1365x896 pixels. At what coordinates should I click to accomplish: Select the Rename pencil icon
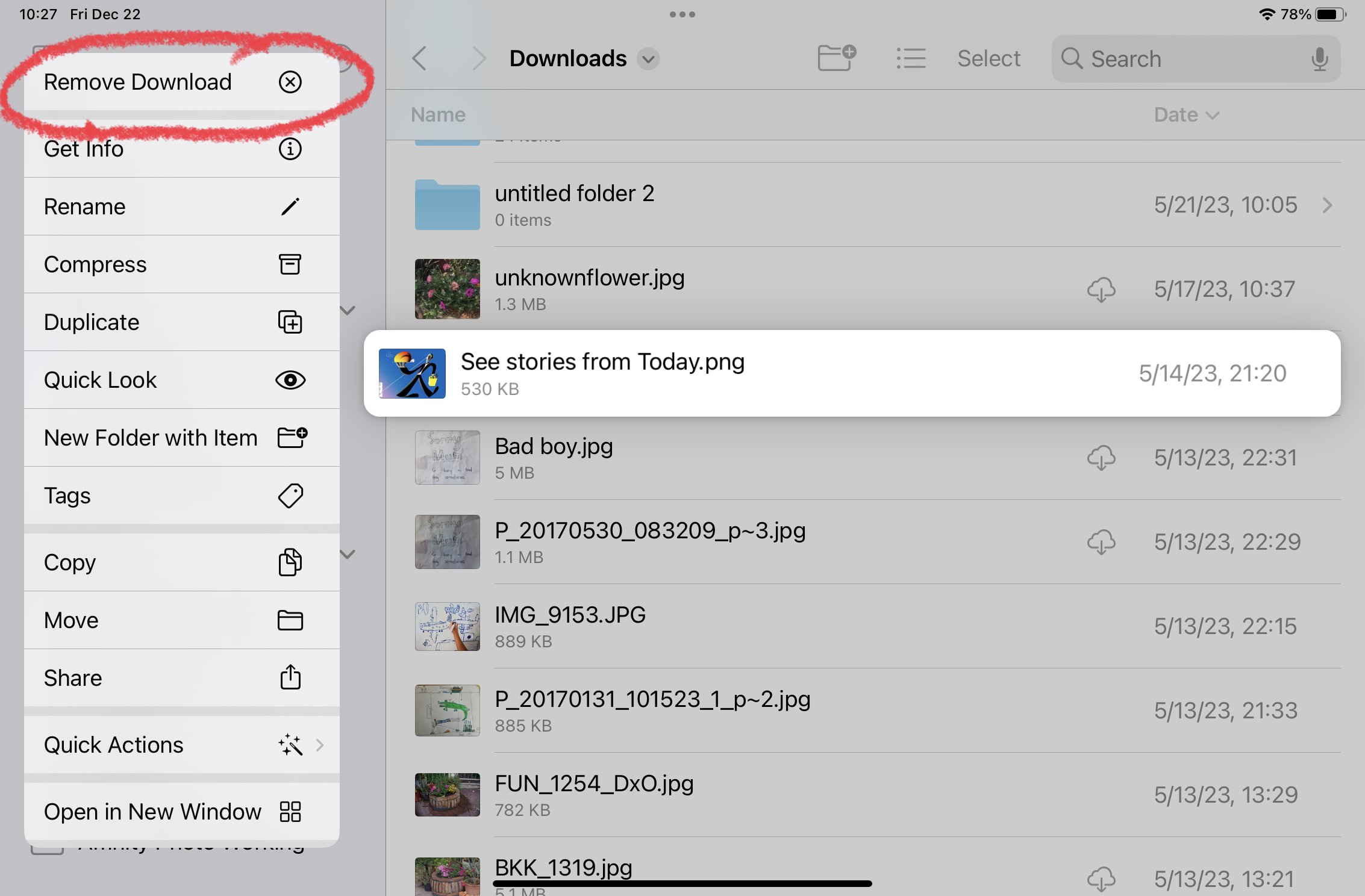point(291,206)
